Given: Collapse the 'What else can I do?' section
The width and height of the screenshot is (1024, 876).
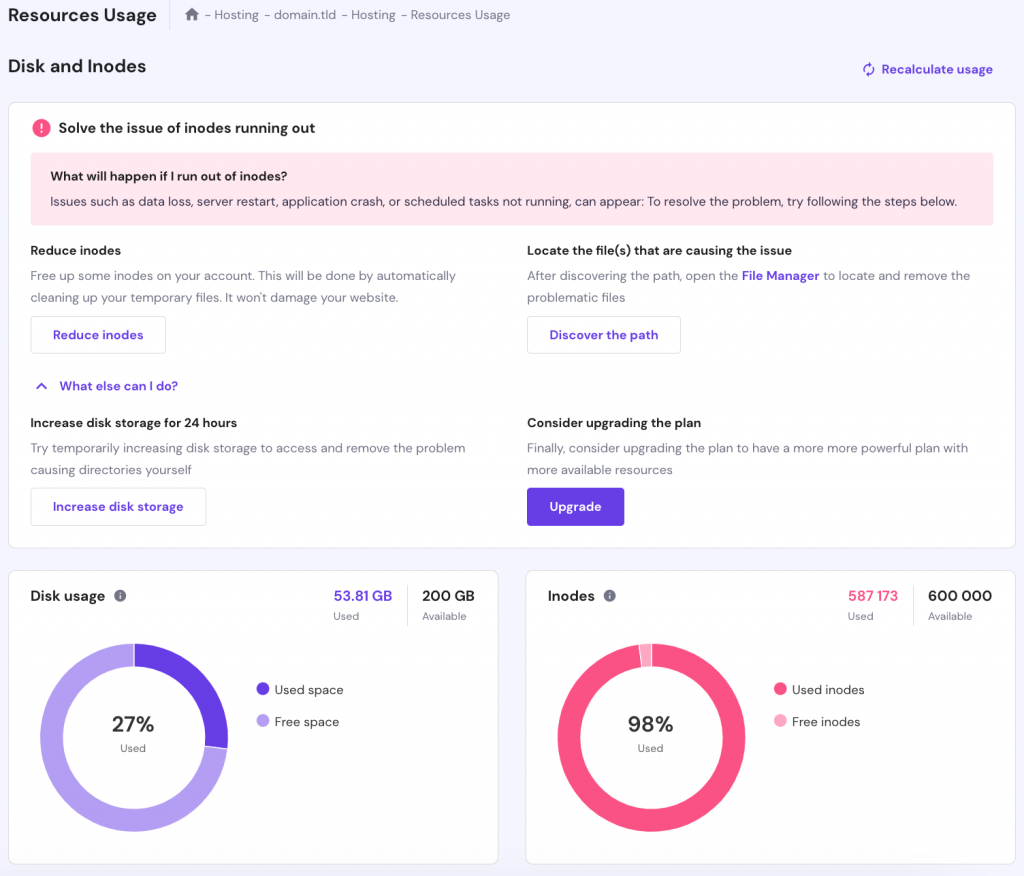Looking at the screenshot, I should 107,386.
